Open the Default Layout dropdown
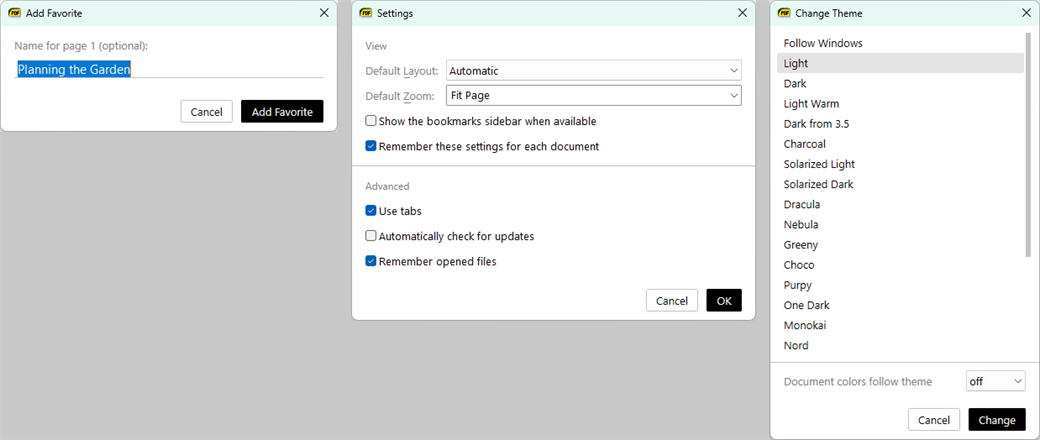The height and width of the screenshot is (440, 1040). (x=594, y=70)
